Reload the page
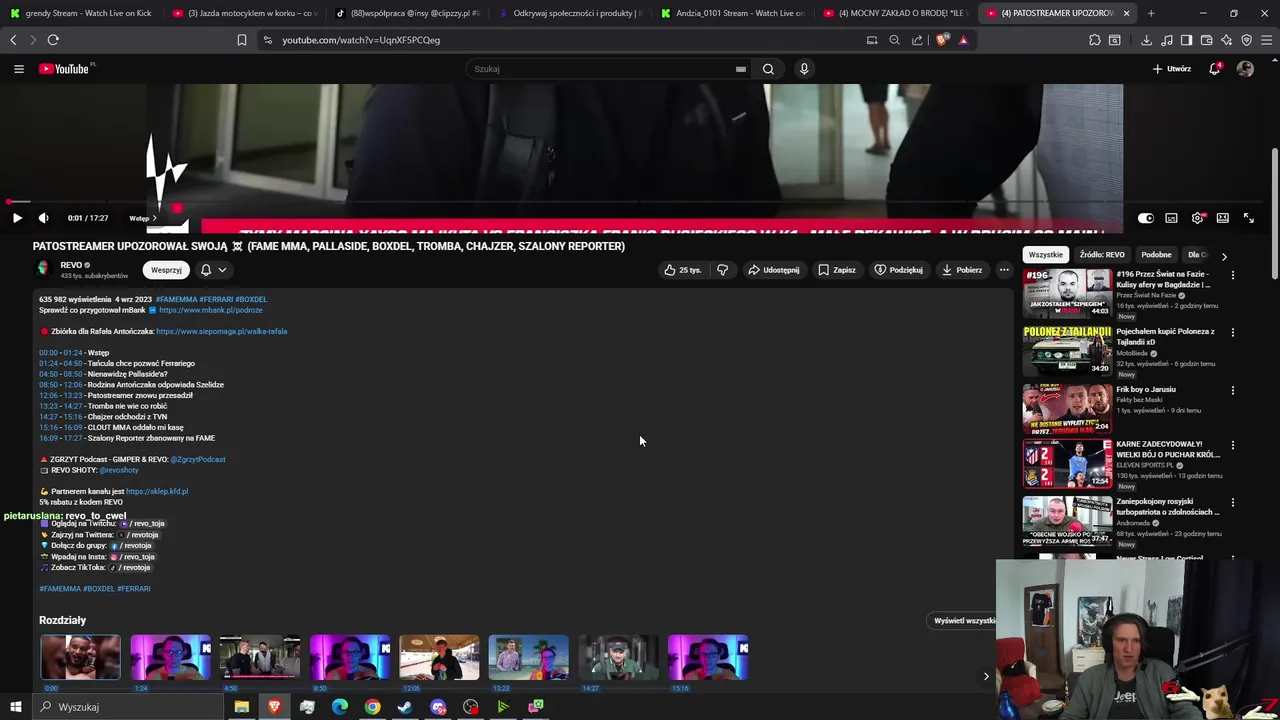 pyautogui.click(x=53, y=40)
